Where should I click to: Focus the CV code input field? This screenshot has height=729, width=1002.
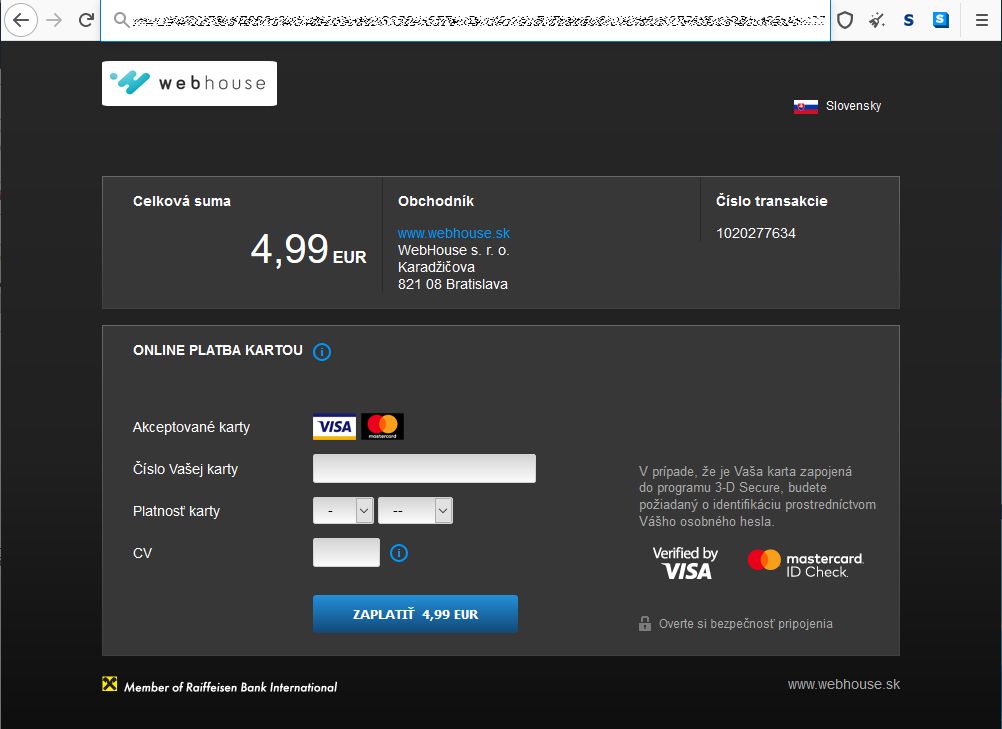(346, 553)
